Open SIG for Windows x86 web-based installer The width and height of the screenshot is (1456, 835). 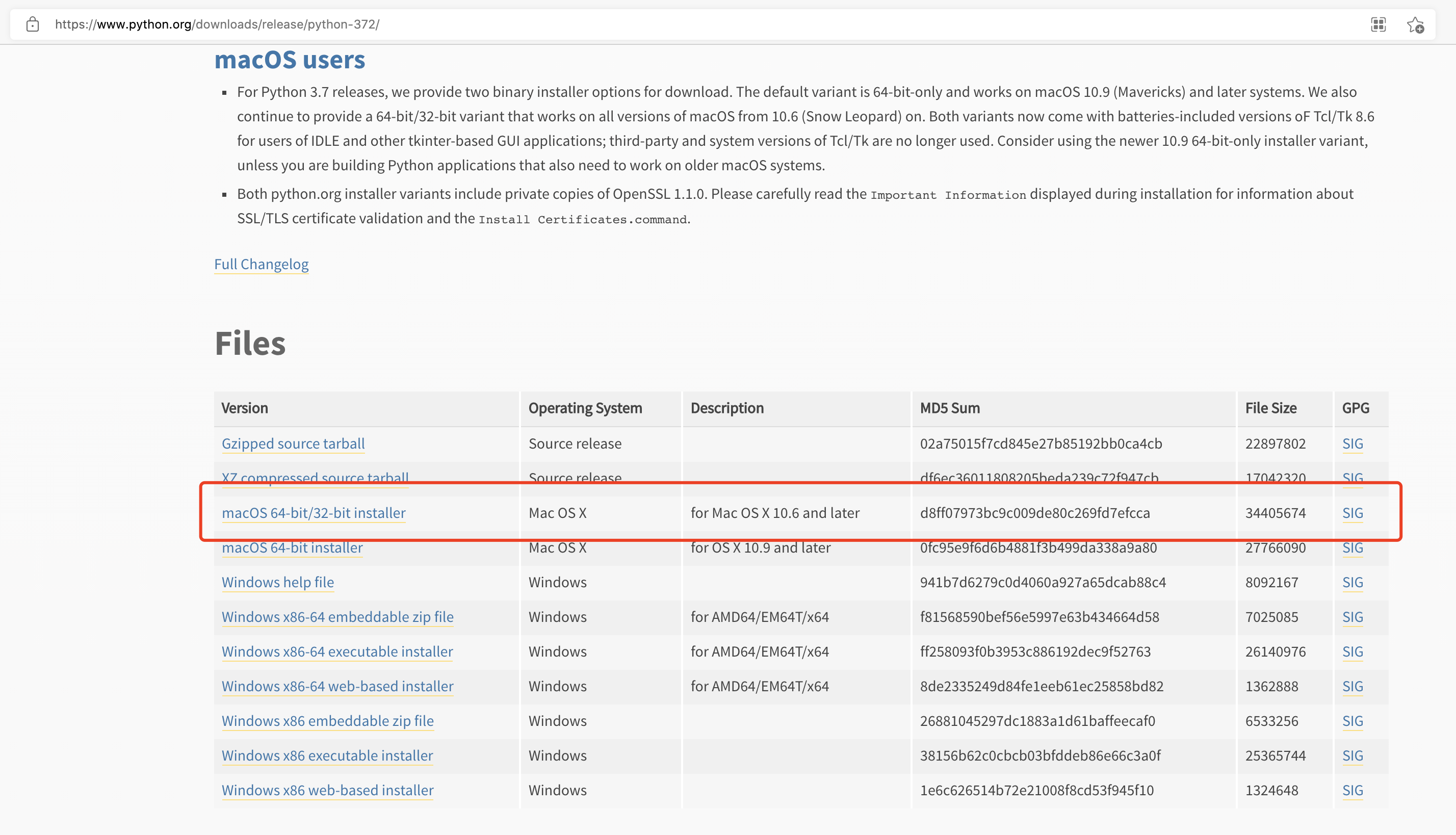[1352, 790]
